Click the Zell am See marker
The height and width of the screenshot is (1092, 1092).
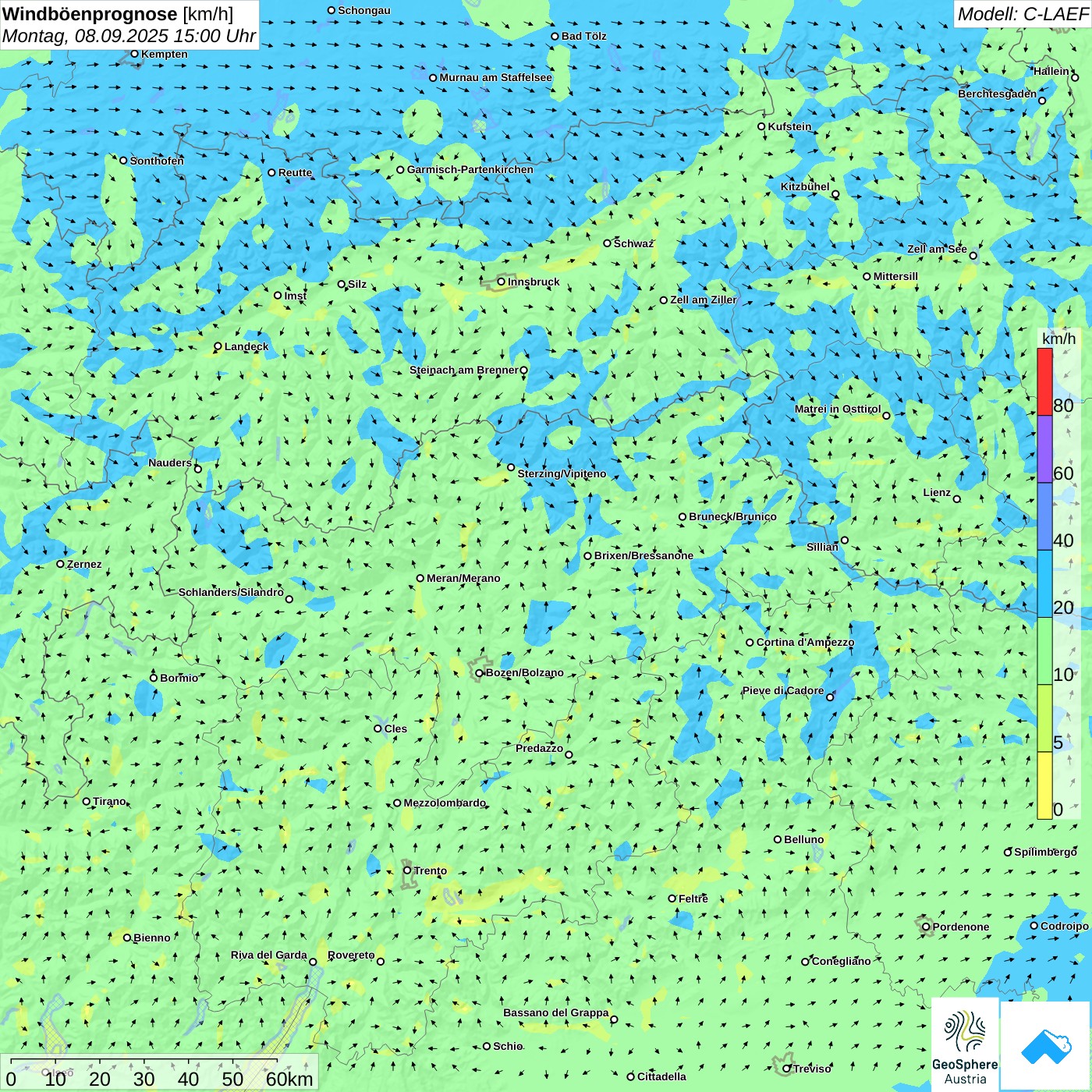pos(973,256)
